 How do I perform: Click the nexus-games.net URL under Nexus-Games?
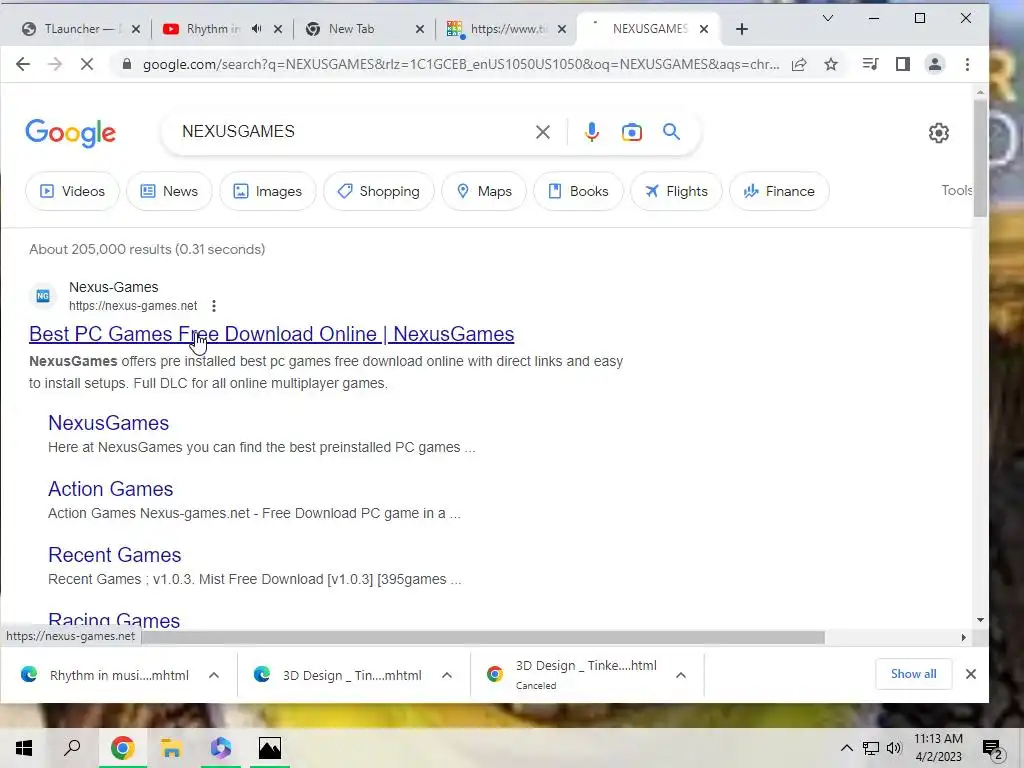pyautogui.click(x=133, y=306)
